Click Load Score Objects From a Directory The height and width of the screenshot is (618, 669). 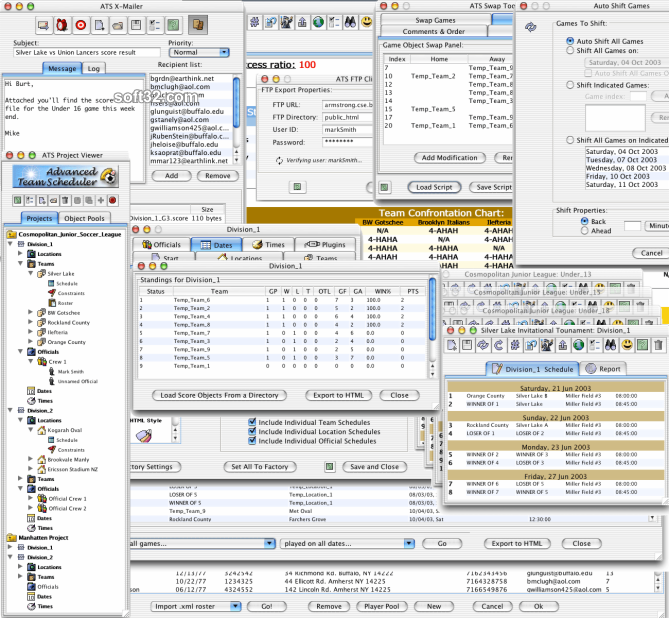tap(219, 395)
